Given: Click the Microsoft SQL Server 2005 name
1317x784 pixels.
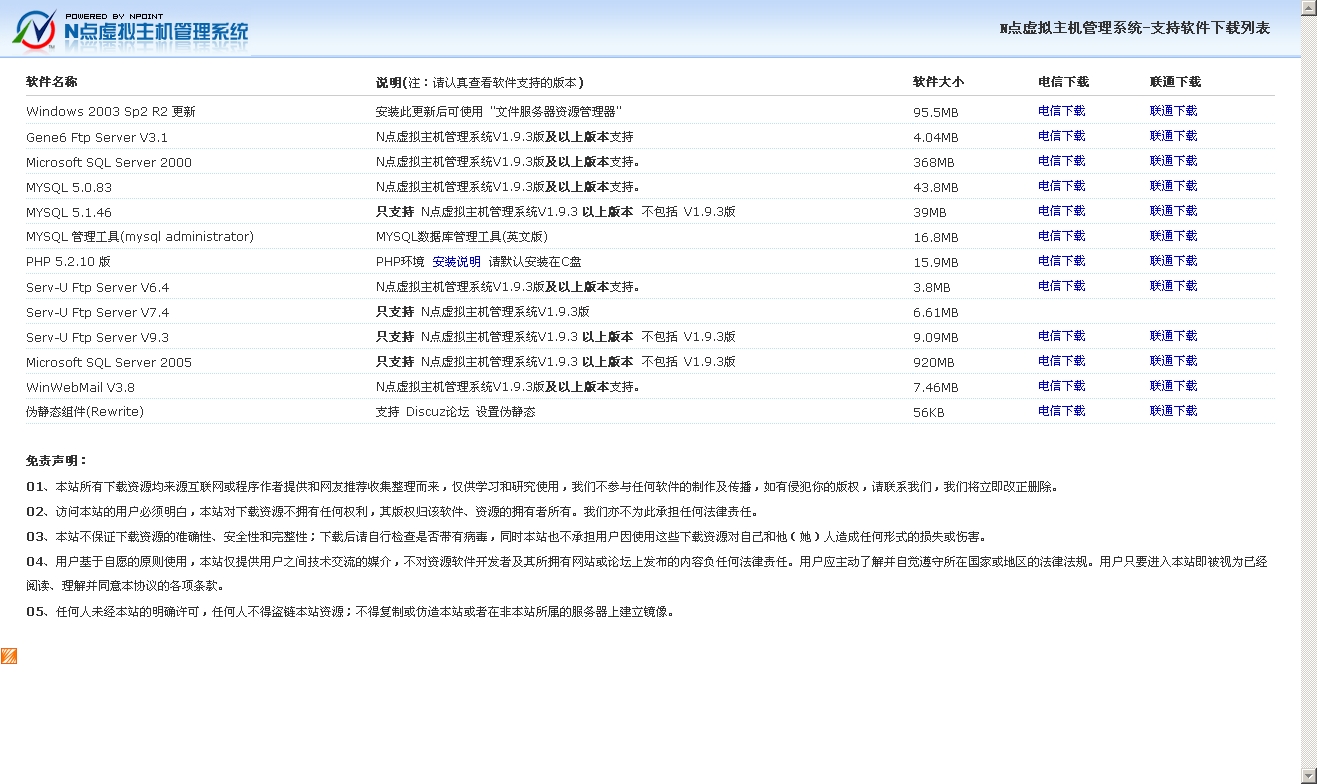Looking at the screenshot, I should click(x=109, y=362).
